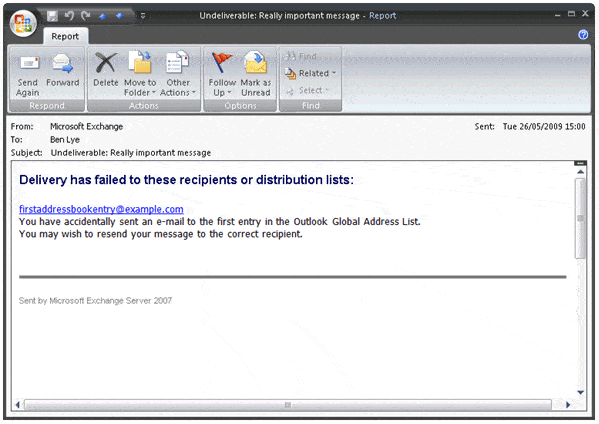Screen dimensions: 599x424
Task: Click the sent date Tue 26/05/2009 15:00
Action: point(544,126)
